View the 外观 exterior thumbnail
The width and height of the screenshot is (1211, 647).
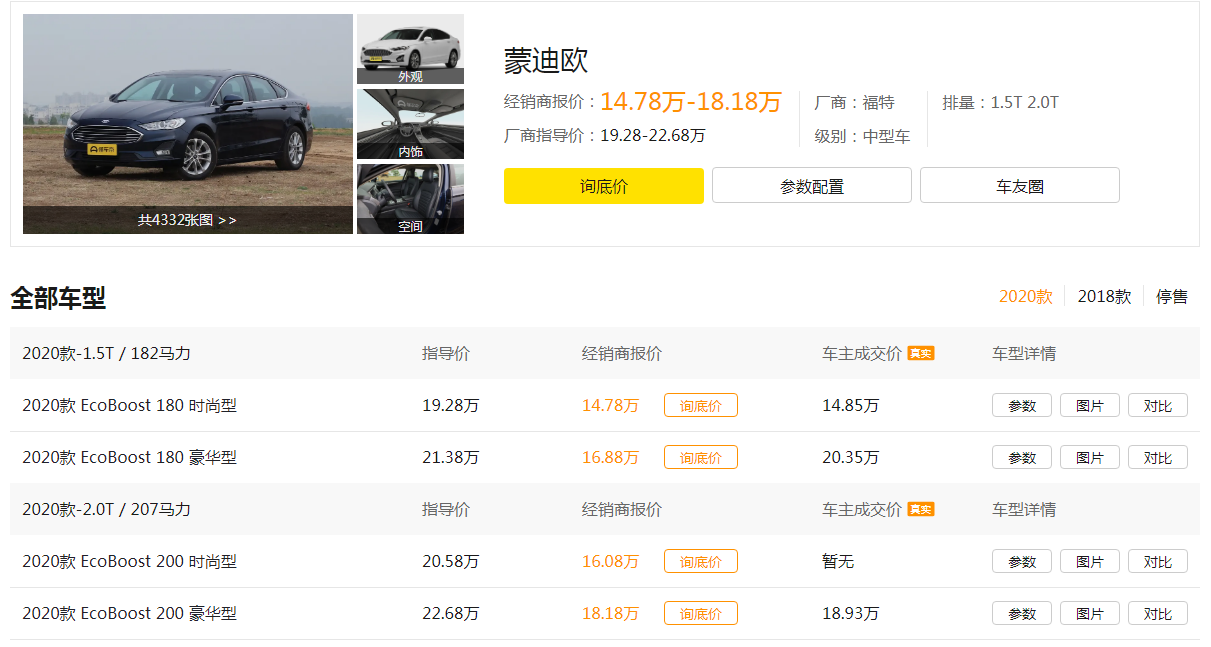click(x=410, y=49)
